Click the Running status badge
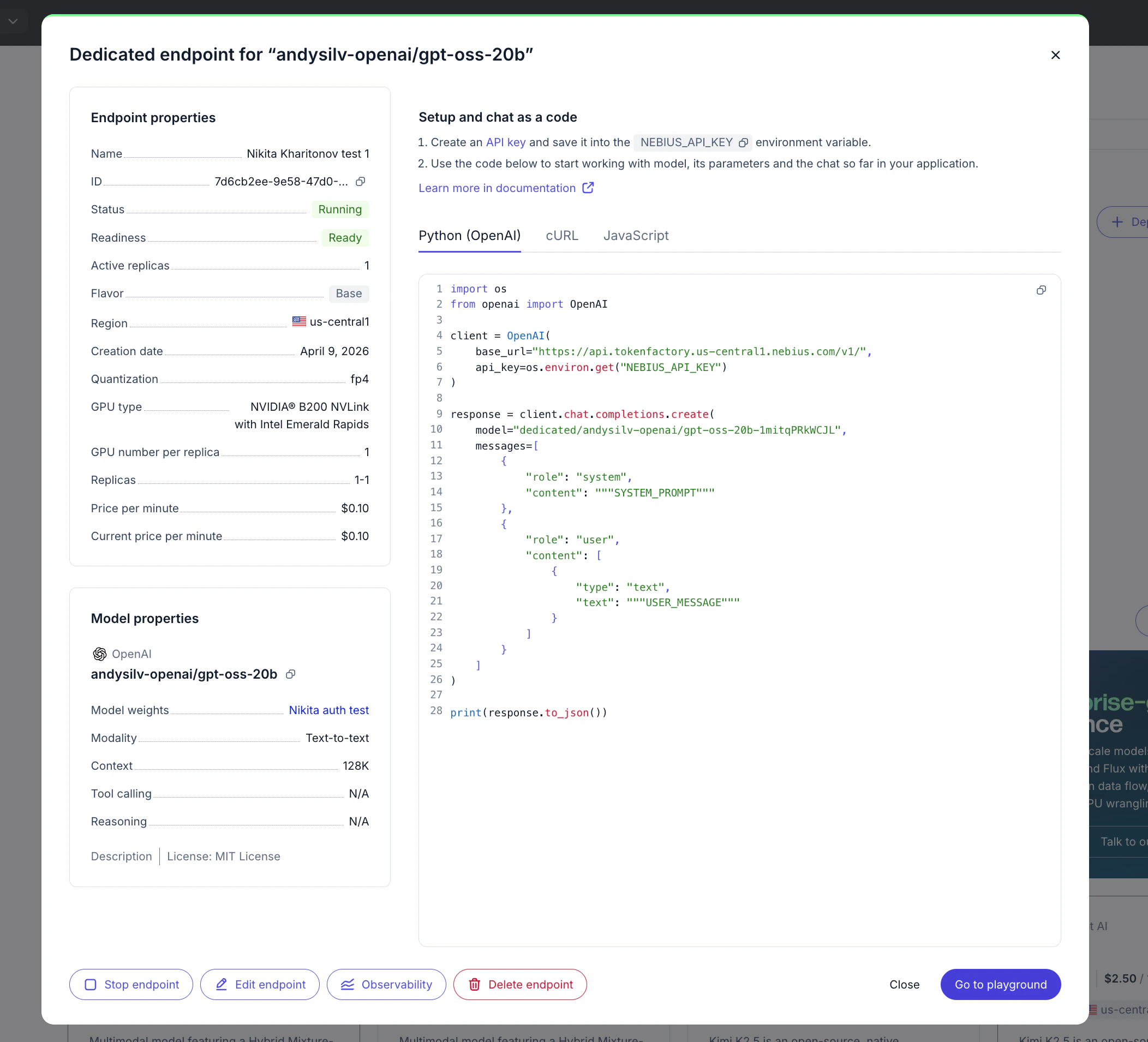1148x1042 pixels. pyautogui.click(x=340, y=209)
